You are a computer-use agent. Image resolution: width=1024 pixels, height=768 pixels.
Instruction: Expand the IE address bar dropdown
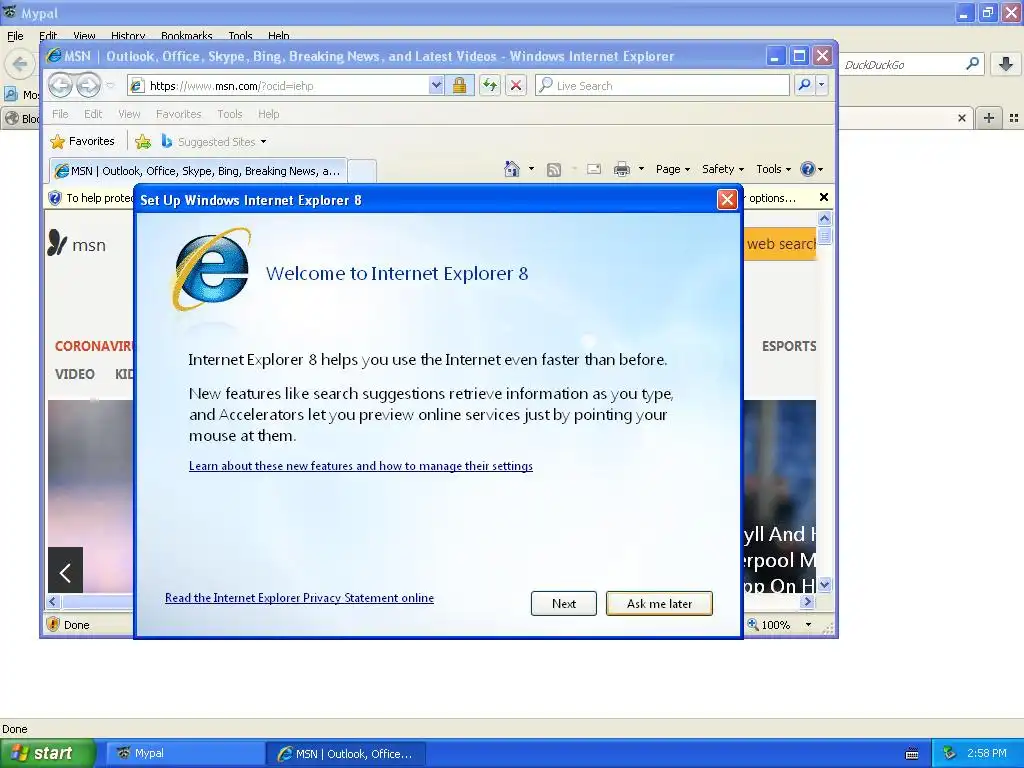[x=436, y=85]
